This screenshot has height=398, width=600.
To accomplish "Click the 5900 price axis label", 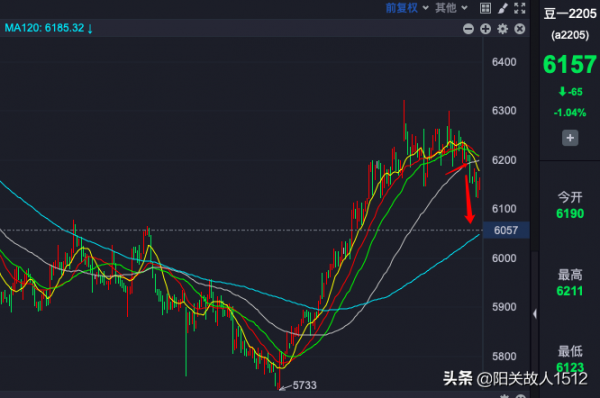I will pyautogui.click(x=504, y=307).
